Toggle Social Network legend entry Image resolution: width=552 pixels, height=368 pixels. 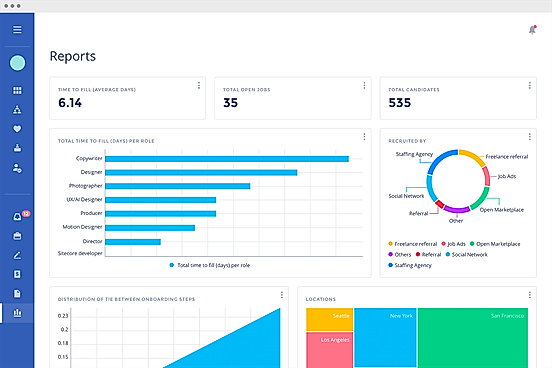(466, 254)
